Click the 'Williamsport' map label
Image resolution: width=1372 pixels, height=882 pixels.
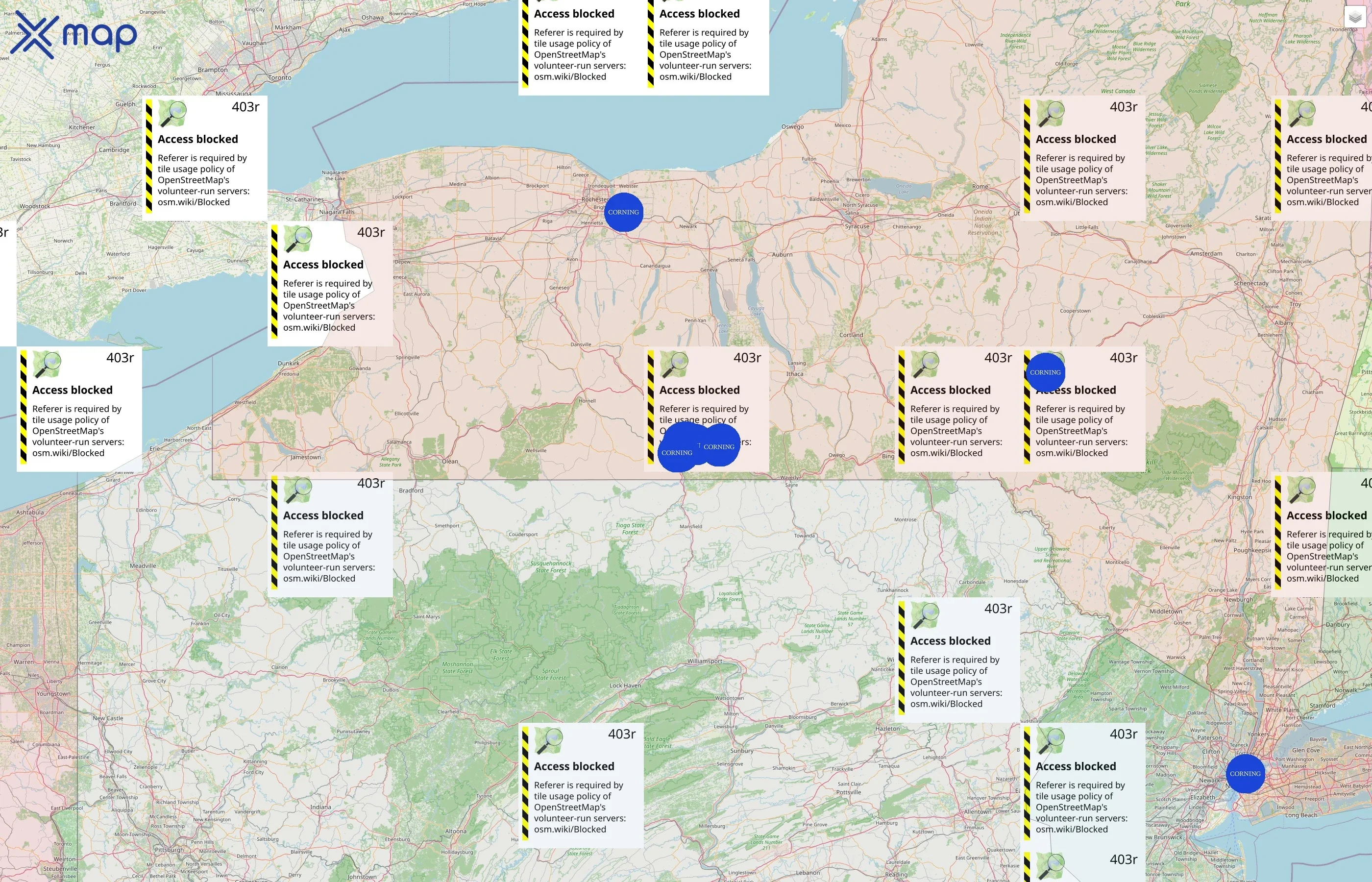point(705,661)
